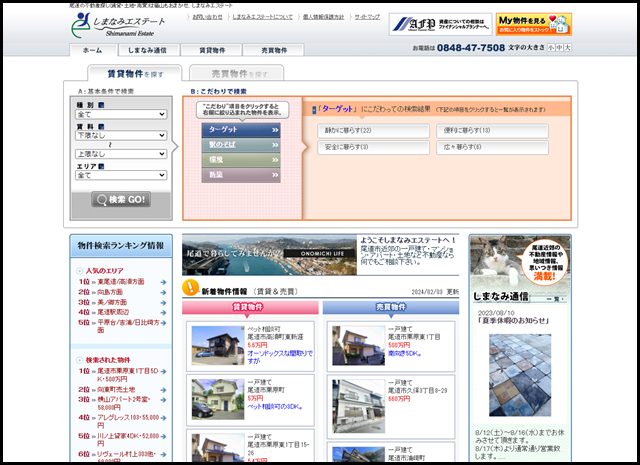Click the help icon next to 賃料
Screen dimensions: 640x465
(x=101, y=127)
